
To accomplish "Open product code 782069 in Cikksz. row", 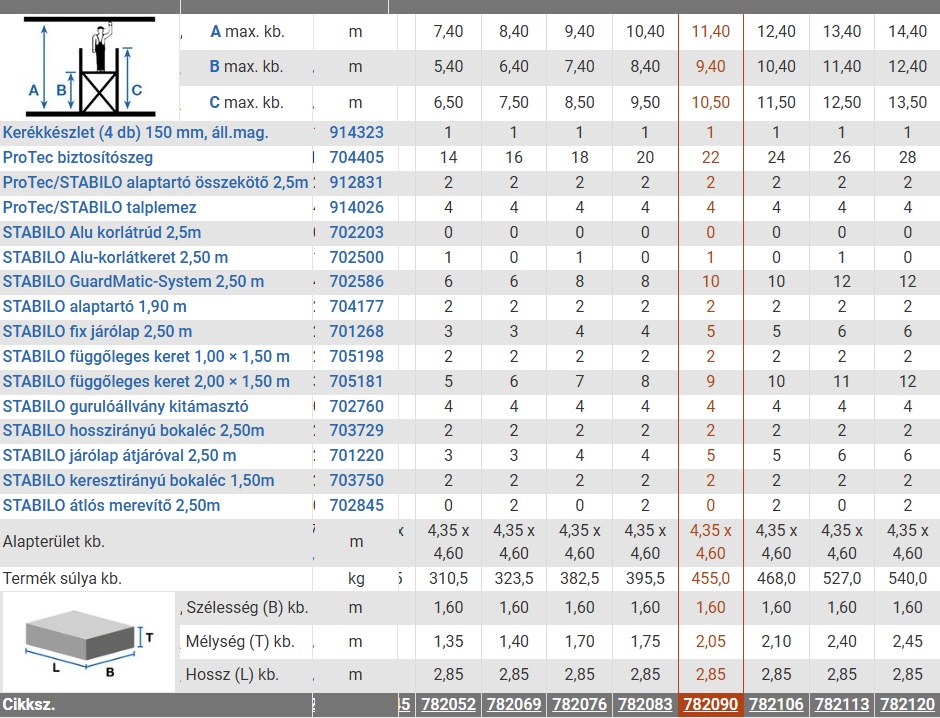I will pyautogui.click(x=514, y=704).
